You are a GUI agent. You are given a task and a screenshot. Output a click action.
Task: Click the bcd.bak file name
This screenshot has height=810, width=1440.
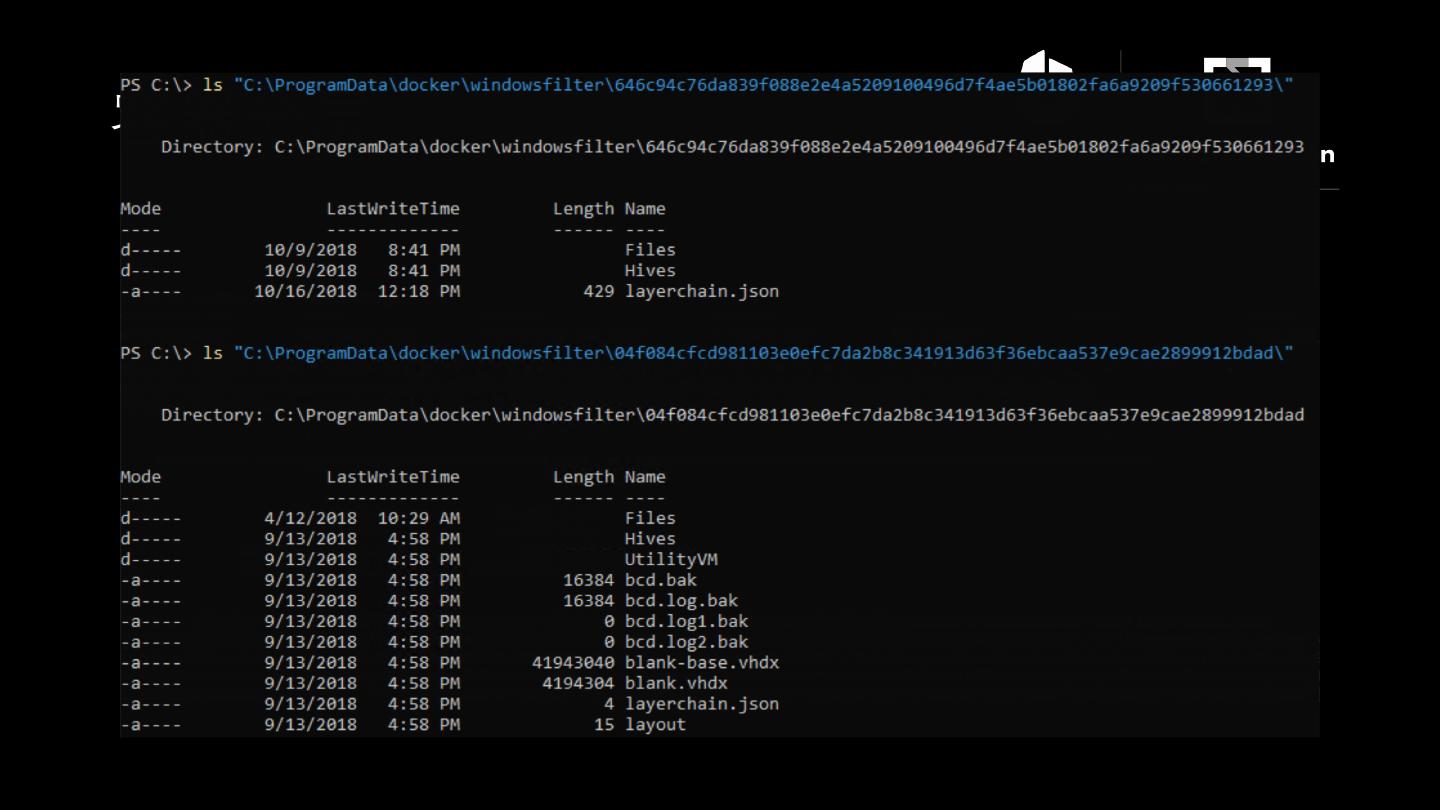coord(660,580)
